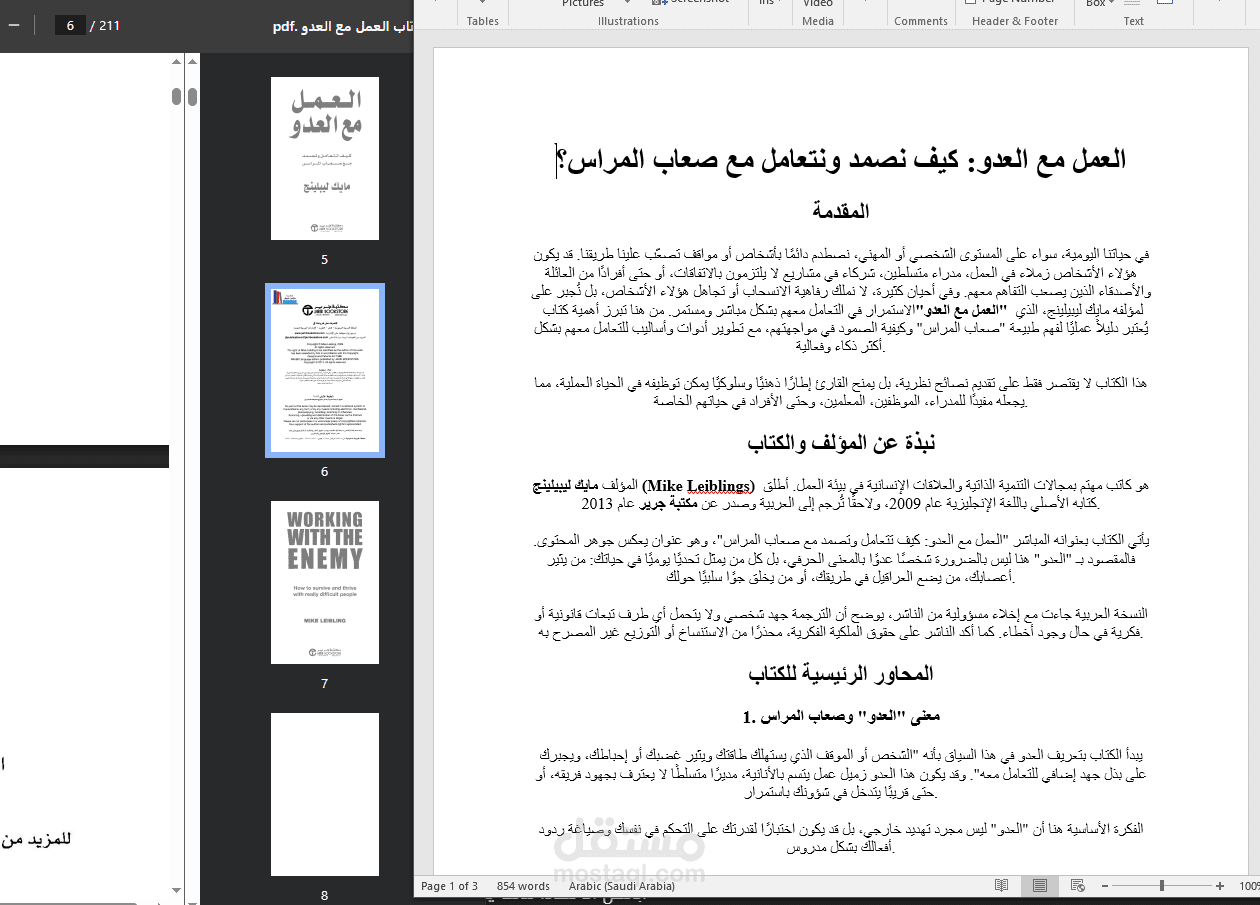Switch Word to Print Layout view
The height and width of the screenshot is (905, 1260).
[x=1040, y=886]
